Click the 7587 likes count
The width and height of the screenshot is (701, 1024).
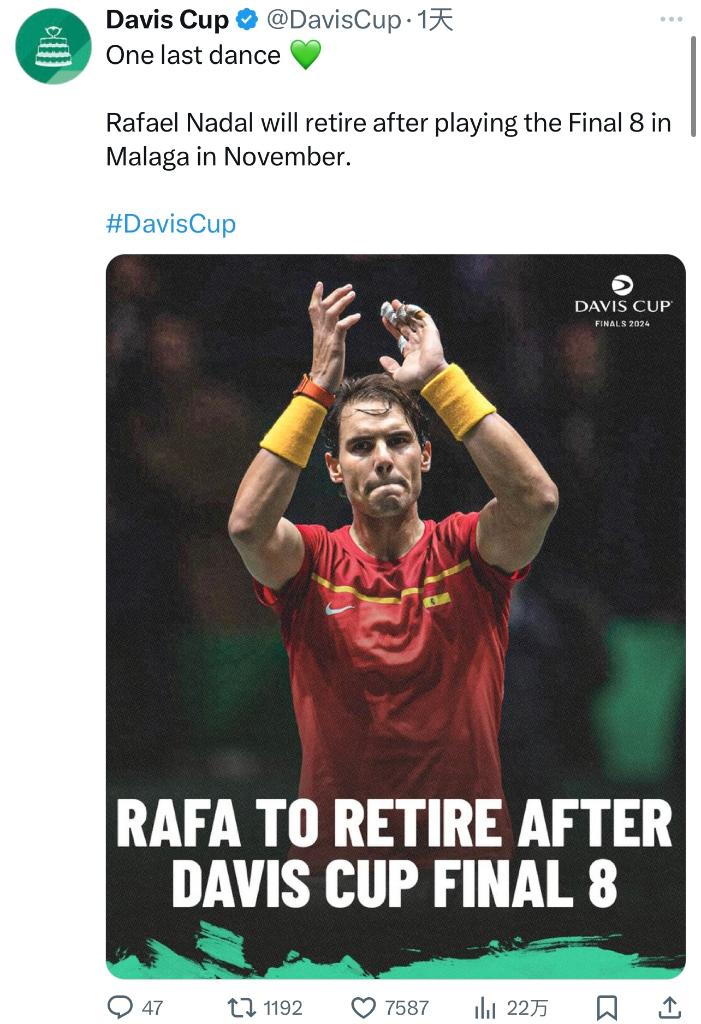(x=406, y=1007)
